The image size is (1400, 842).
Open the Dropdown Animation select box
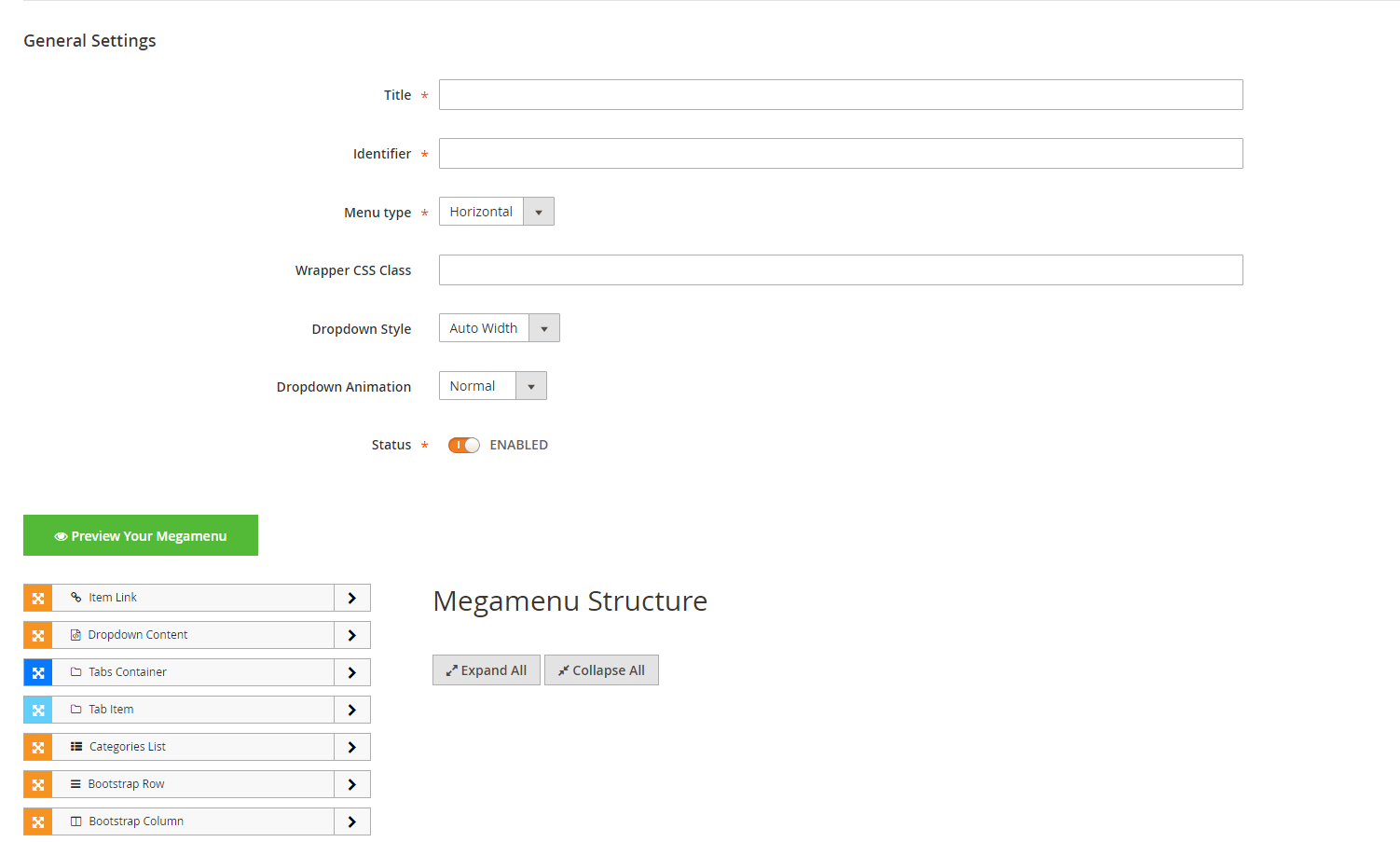tap(493, 386)
